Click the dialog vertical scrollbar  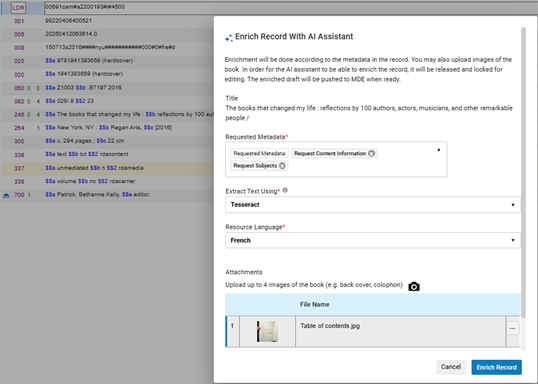[523, 172]
